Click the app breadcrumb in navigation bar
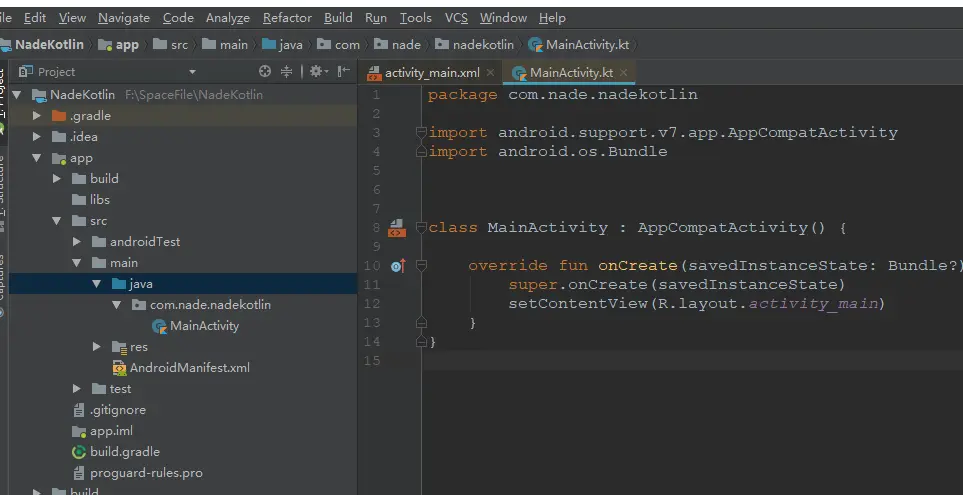The width and height of the screenshot is (963, 495). (x=120, y=44)
